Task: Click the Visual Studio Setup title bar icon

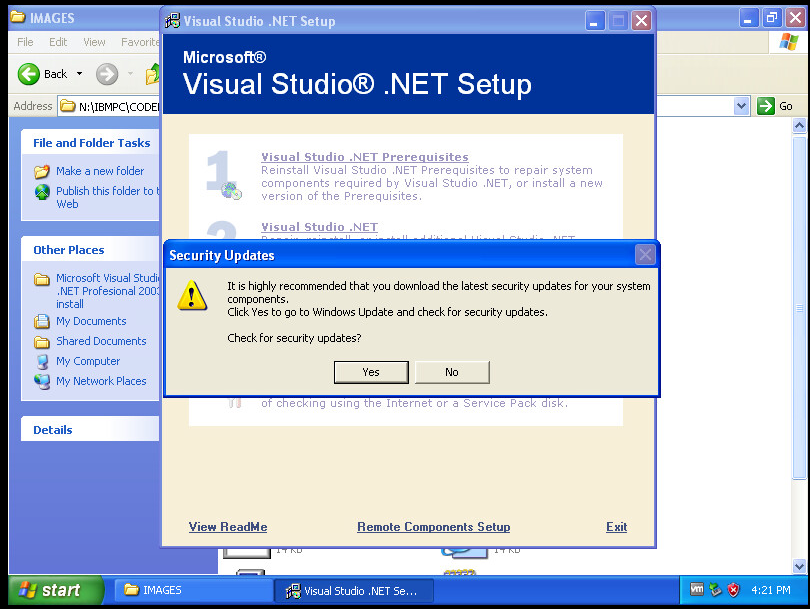Action: coord(173,21)
